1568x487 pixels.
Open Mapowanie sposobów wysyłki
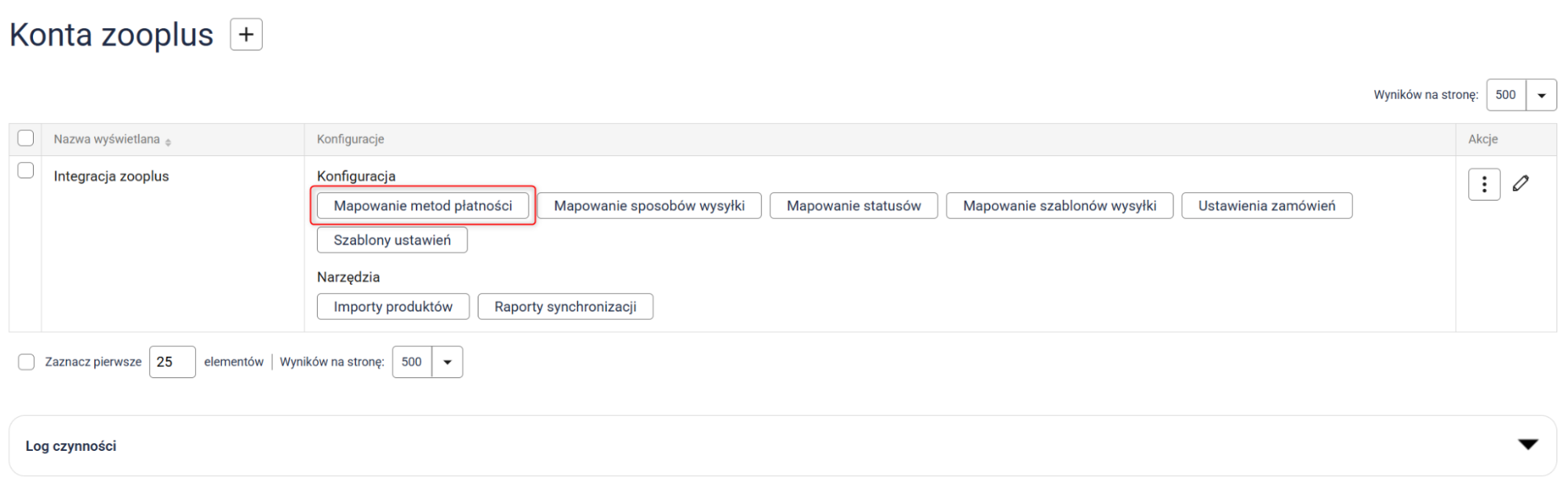649,206
